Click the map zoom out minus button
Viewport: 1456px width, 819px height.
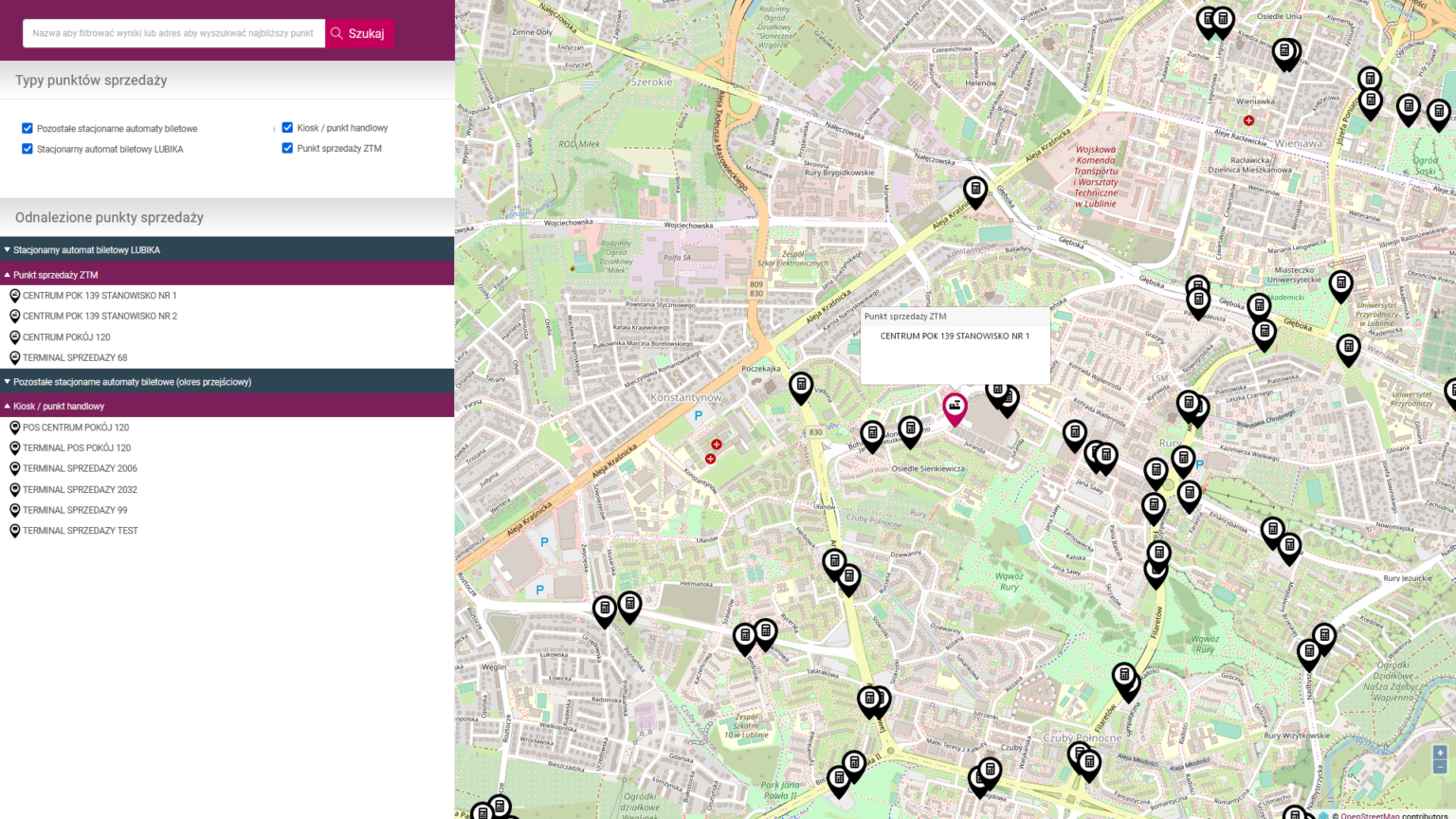click(1440, 767)
